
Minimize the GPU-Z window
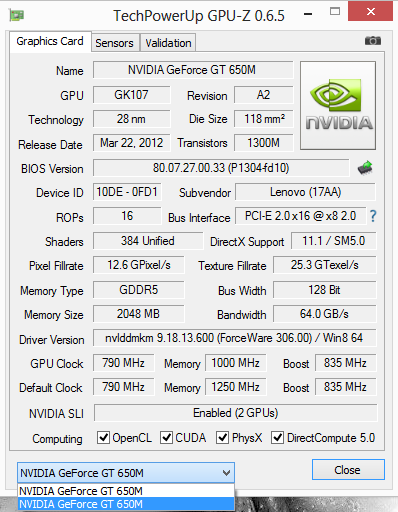[x=308, y=14]
